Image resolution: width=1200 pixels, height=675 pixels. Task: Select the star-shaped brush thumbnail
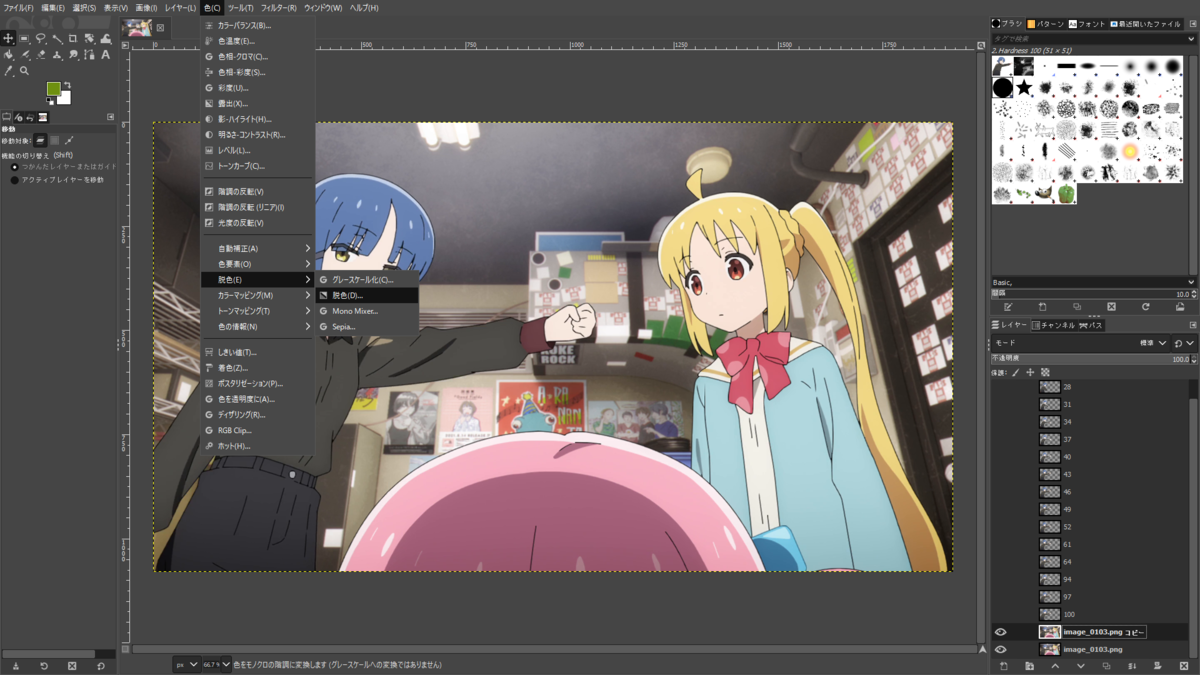point(1024,88)
